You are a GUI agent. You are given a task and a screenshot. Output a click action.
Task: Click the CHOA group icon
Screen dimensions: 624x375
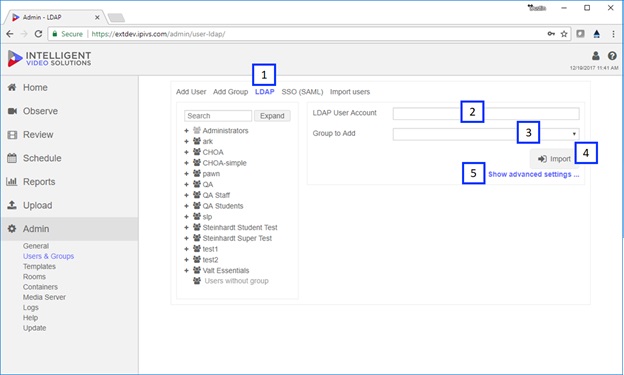[197, 152]
